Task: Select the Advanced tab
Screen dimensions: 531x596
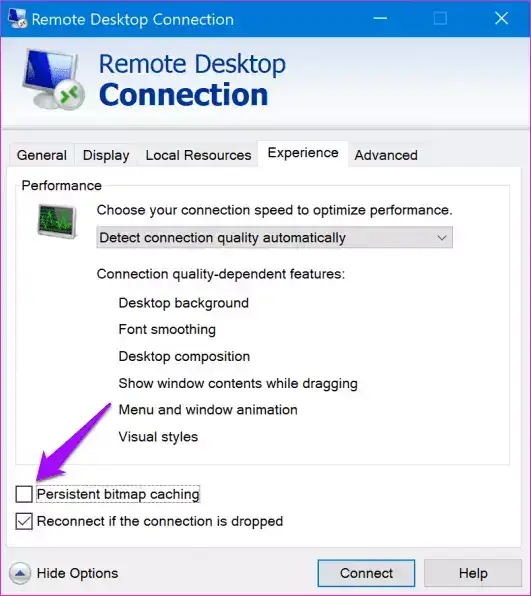Action: 386,155
